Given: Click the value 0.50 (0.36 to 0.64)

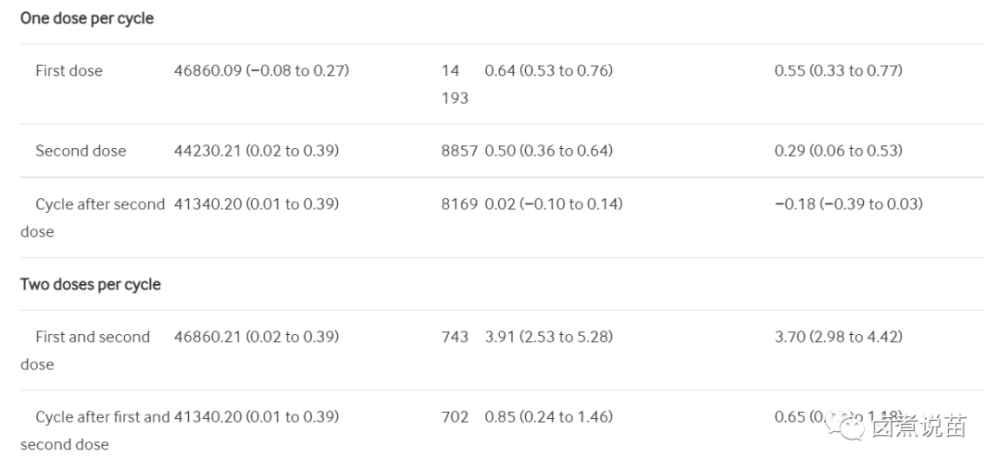Looking at the screenshot, I should click(x=548, y=151).
